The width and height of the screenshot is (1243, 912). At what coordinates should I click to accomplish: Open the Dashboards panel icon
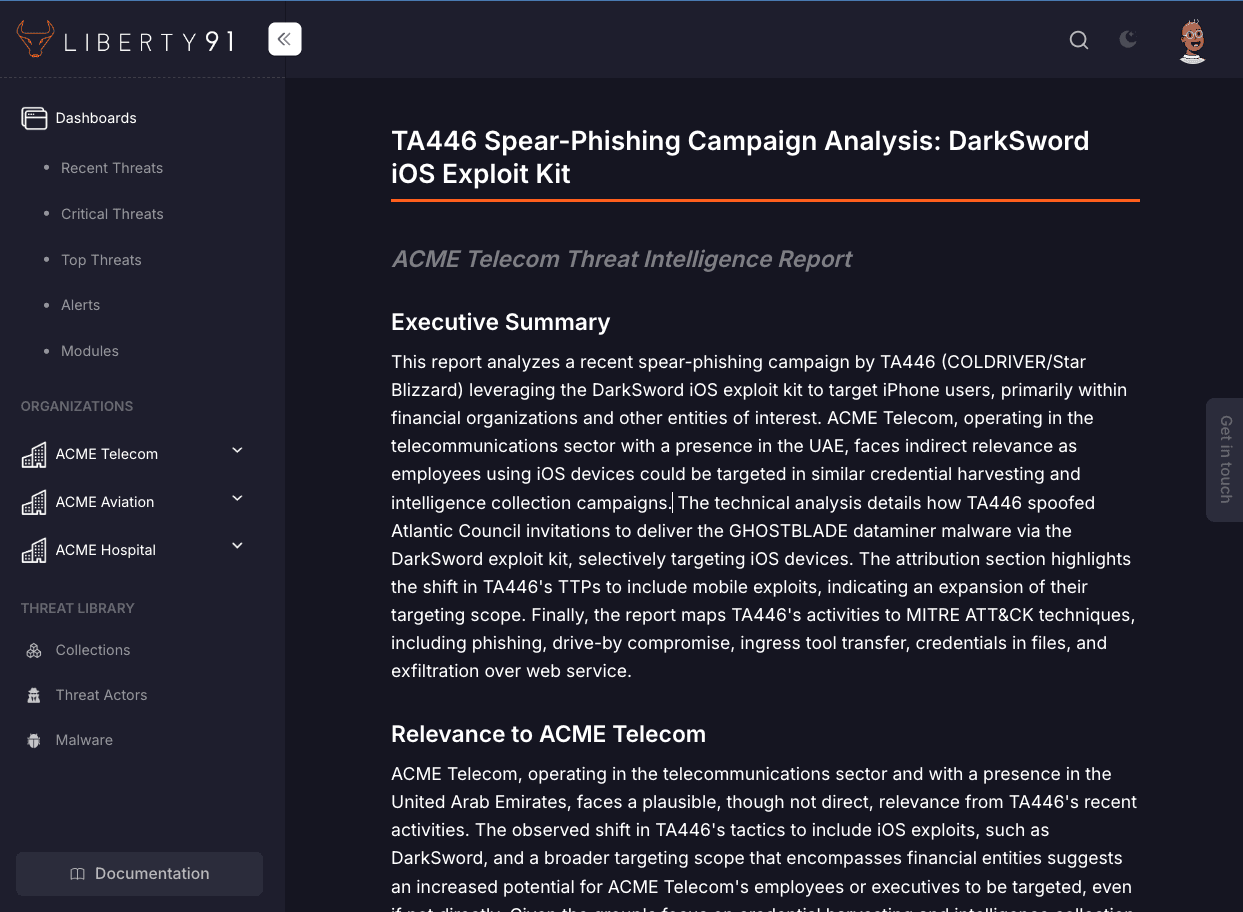34,117
